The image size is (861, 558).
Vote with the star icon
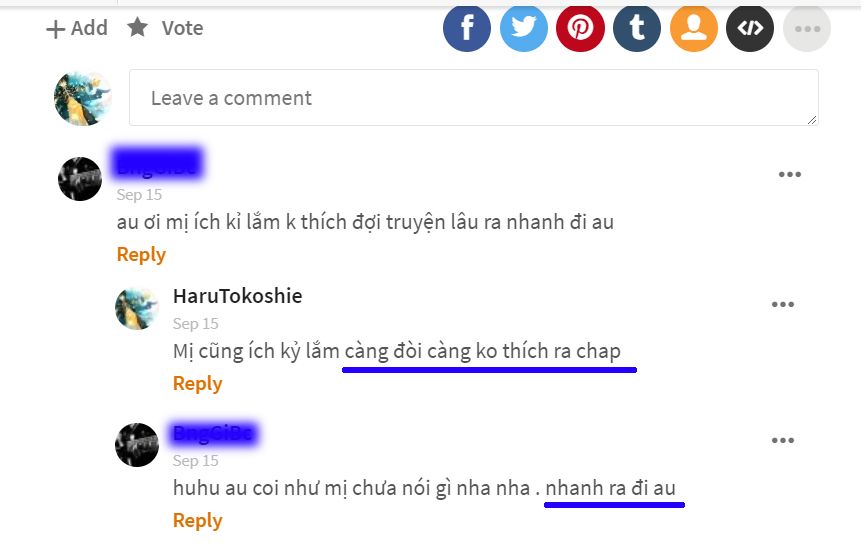click(165, 27)
